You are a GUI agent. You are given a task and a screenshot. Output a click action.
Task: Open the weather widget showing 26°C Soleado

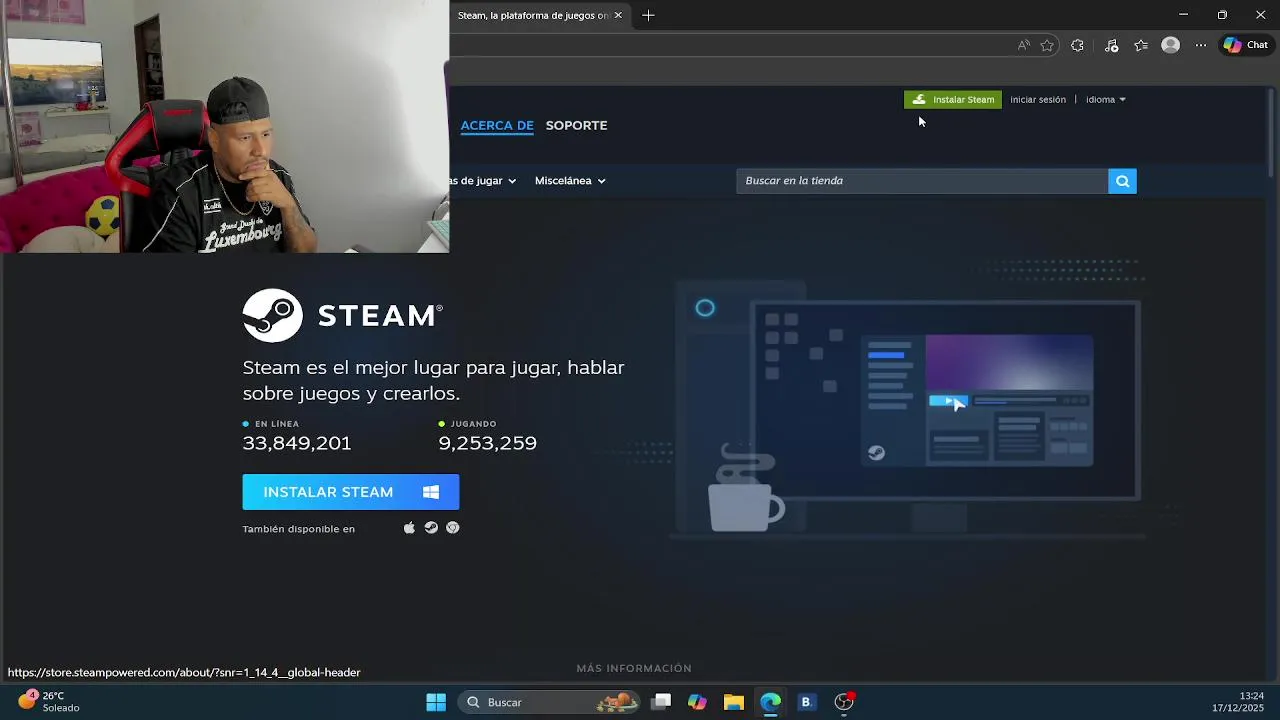47,701
